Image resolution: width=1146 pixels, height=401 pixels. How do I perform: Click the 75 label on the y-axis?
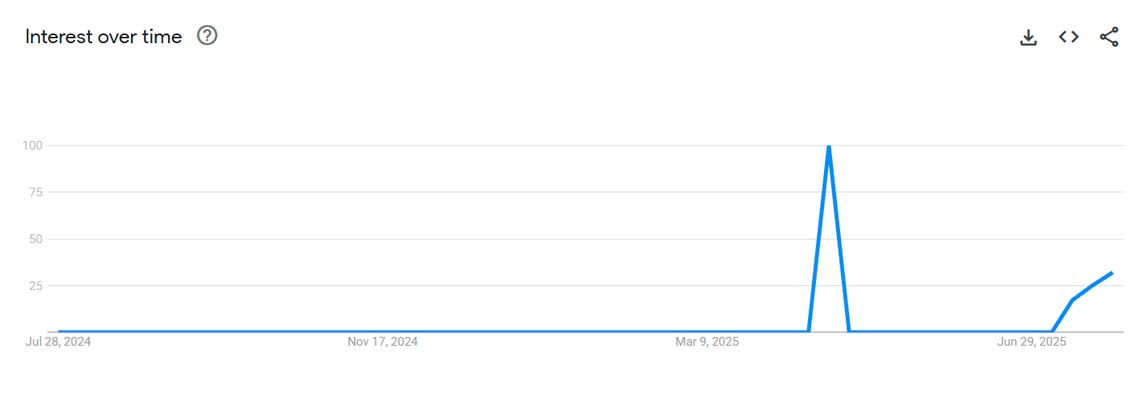tap(36, 192)
